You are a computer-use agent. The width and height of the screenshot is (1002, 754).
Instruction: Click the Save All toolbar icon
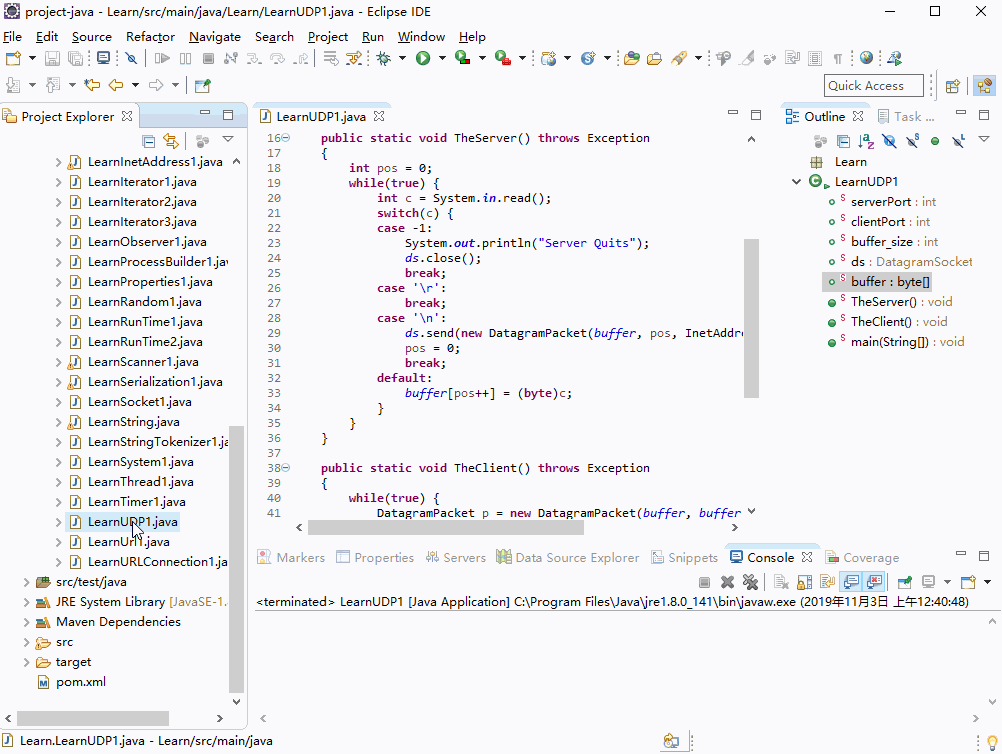pyautogui.click(x=75, y=59)
